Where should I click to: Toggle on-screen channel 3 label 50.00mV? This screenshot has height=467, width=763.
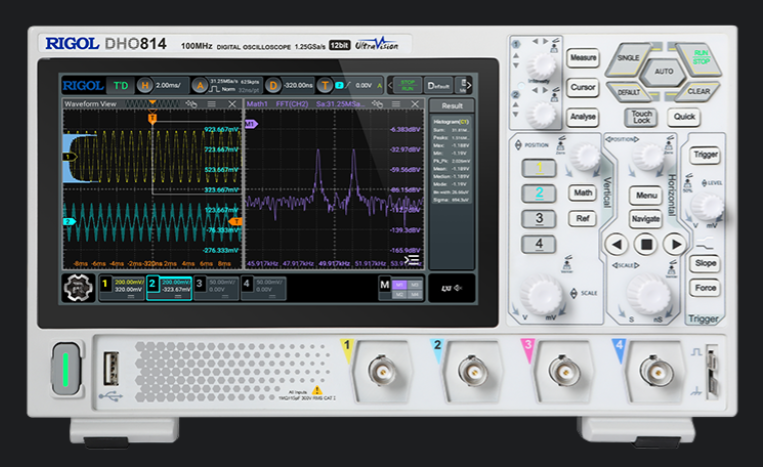click(216, 288)
